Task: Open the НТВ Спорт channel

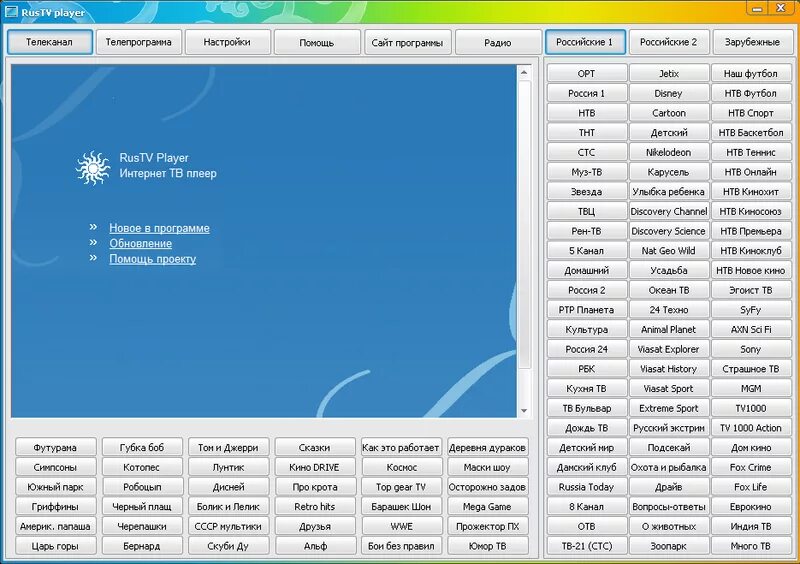Action: tap(751, 113)
